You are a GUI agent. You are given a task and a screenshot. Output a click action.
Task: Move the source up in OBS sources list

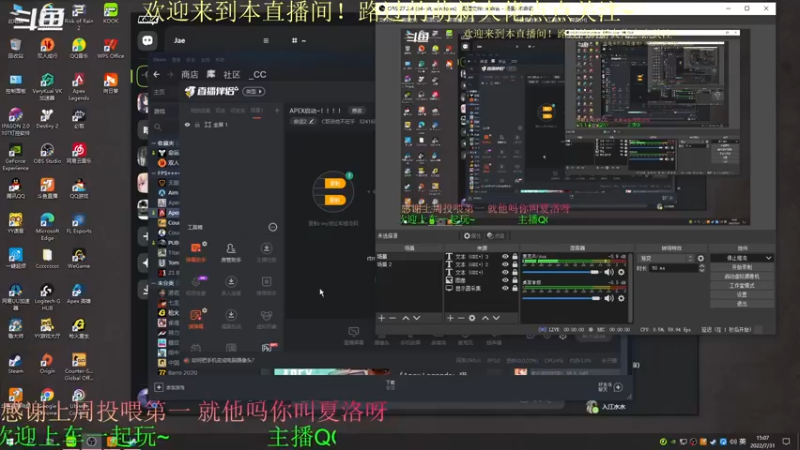click(485, 318)
